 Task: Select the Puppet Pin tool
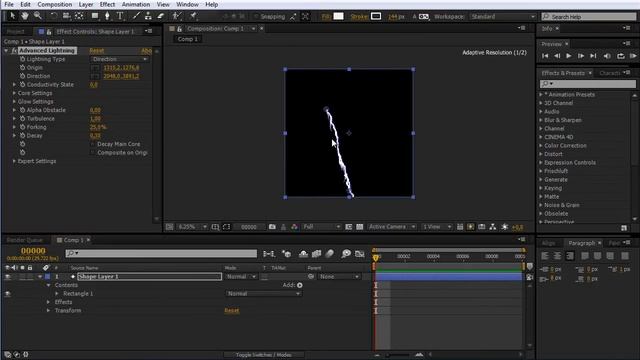(x=193, y=16)
